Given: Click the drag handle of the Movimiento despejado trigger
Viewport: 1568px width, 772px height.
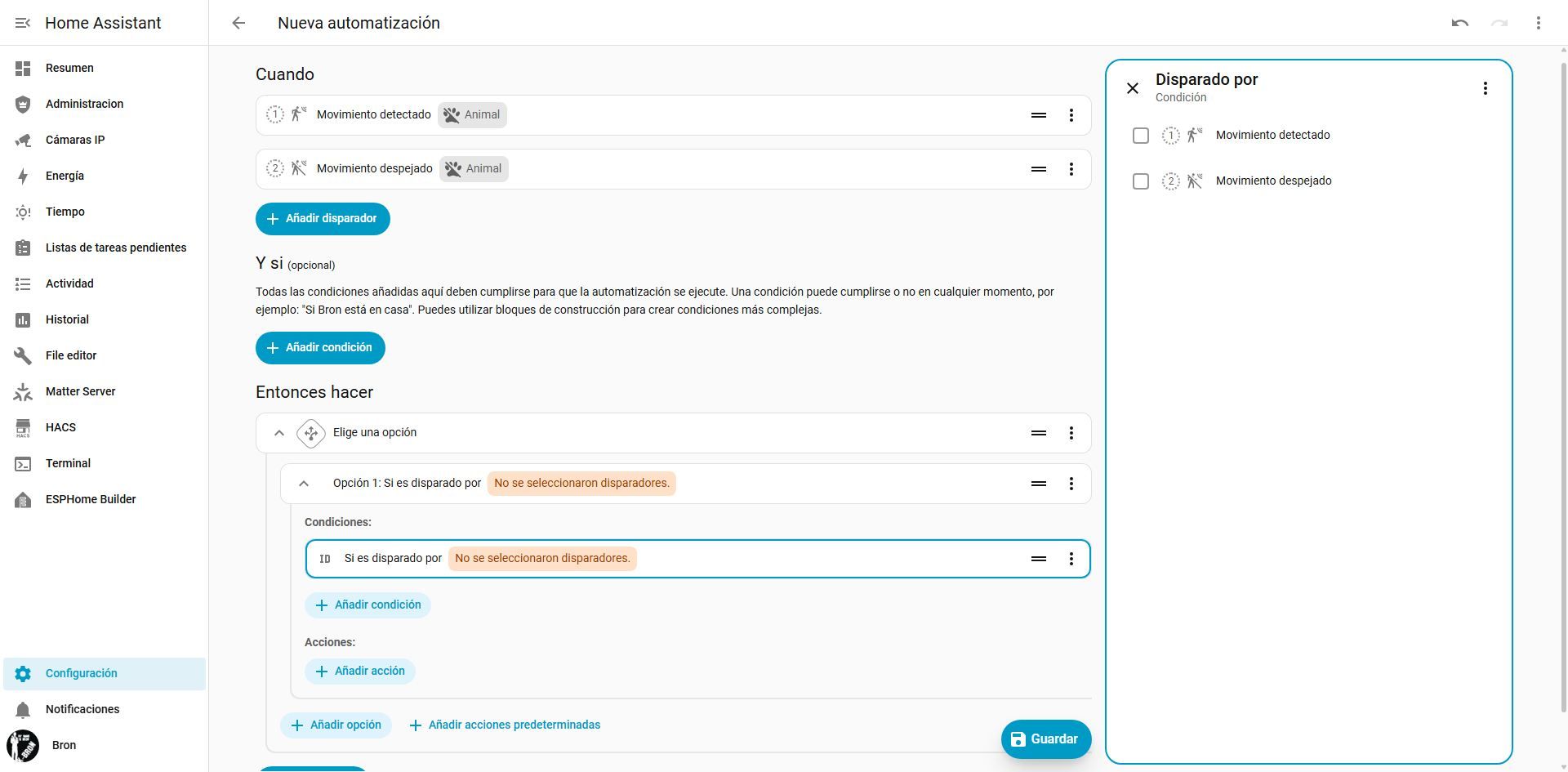Looking at the screenshot, I should [x=1039, y=169].
